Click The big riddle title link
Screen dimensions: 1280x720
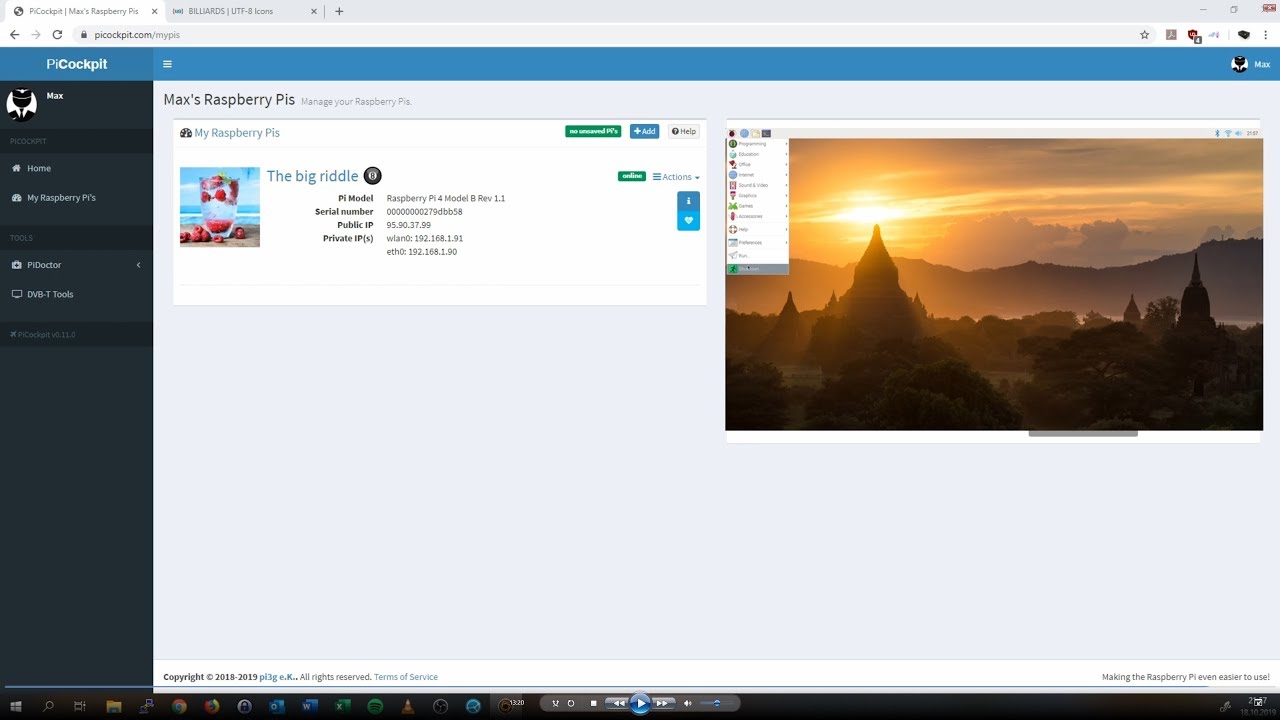click(x=312, y=176)
